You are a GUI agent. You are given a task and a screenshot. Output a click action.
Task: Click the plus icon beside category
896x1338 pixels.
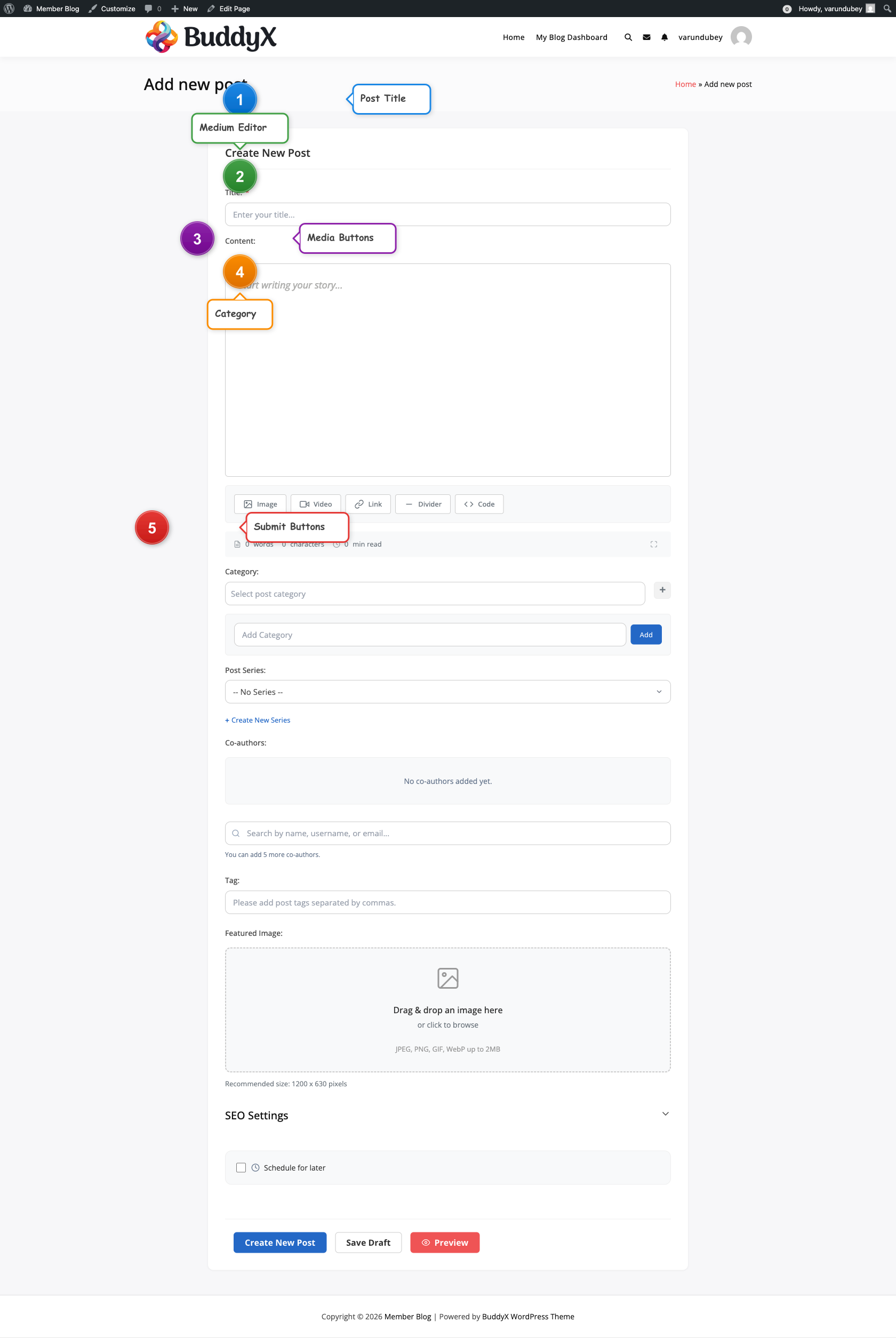point(662,590)
